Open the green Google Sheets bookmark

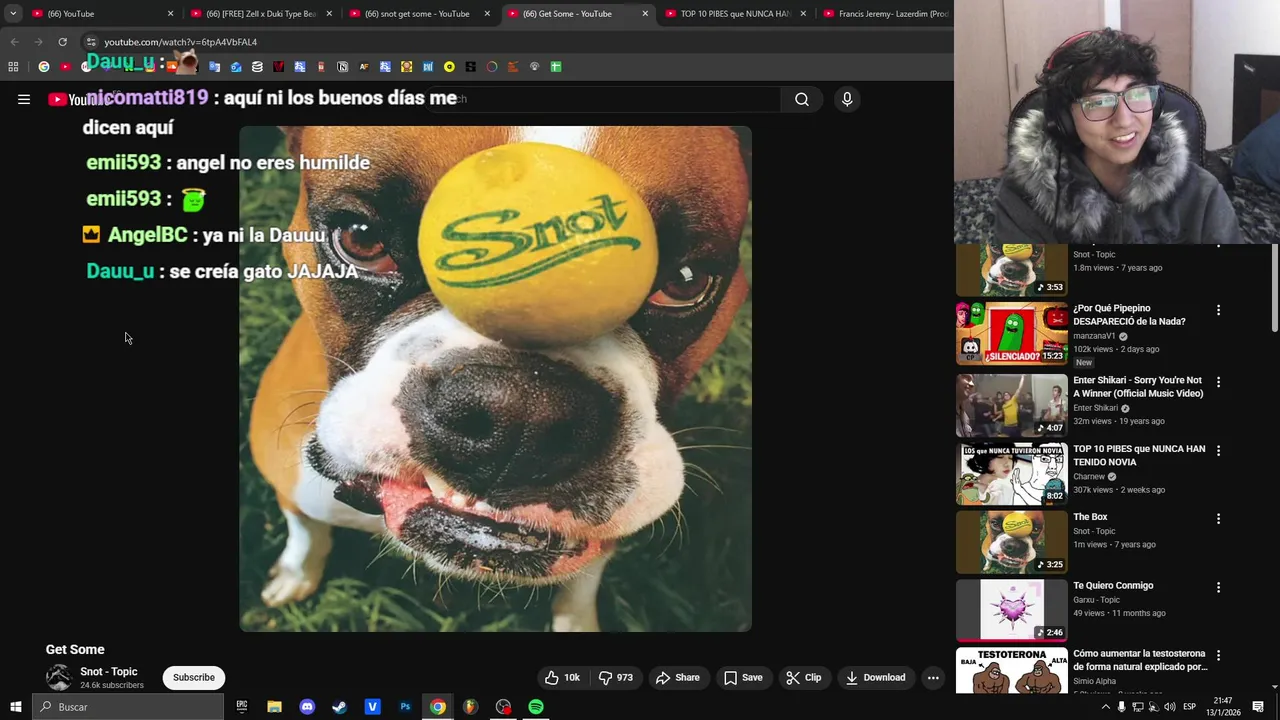coord(556,67)
